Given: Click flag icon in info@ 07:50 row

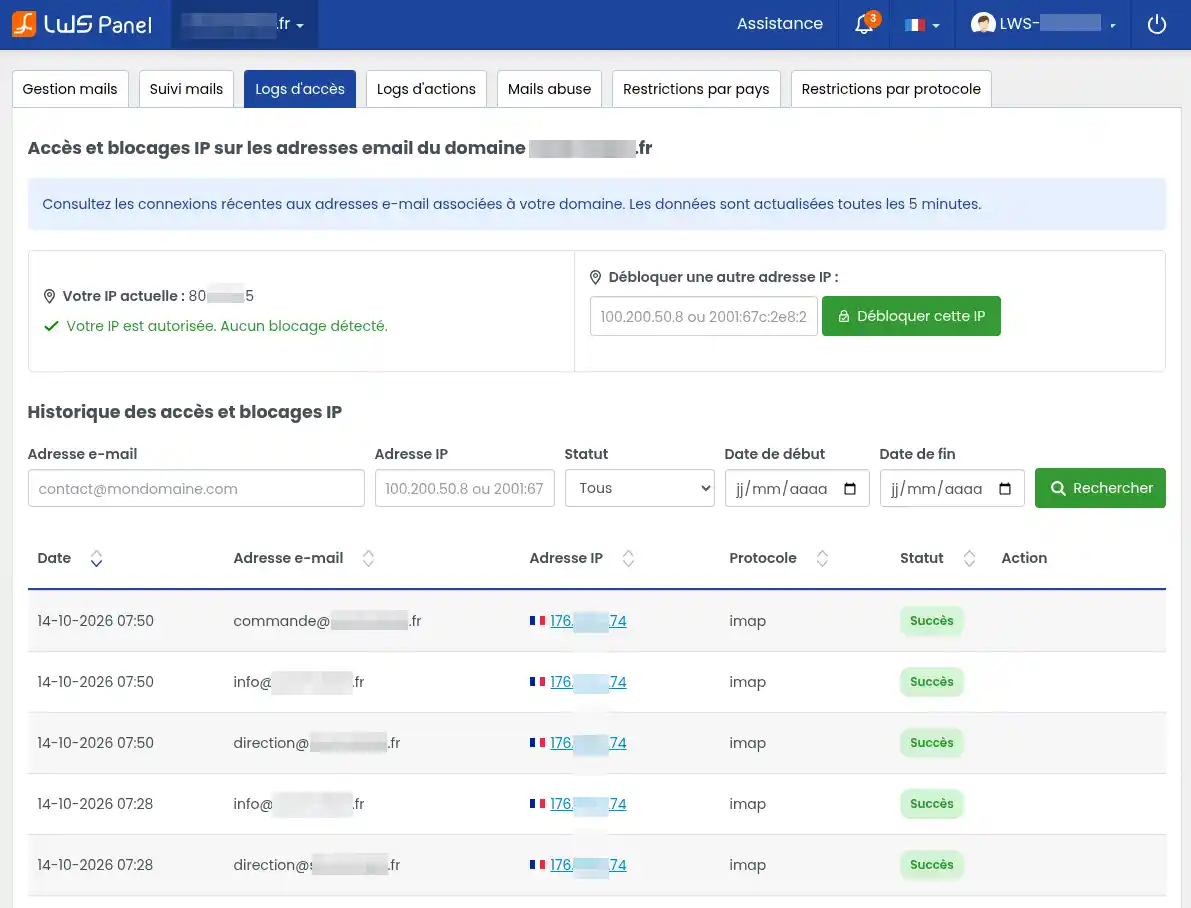Looking at the screenshot, I should point(538,682).
